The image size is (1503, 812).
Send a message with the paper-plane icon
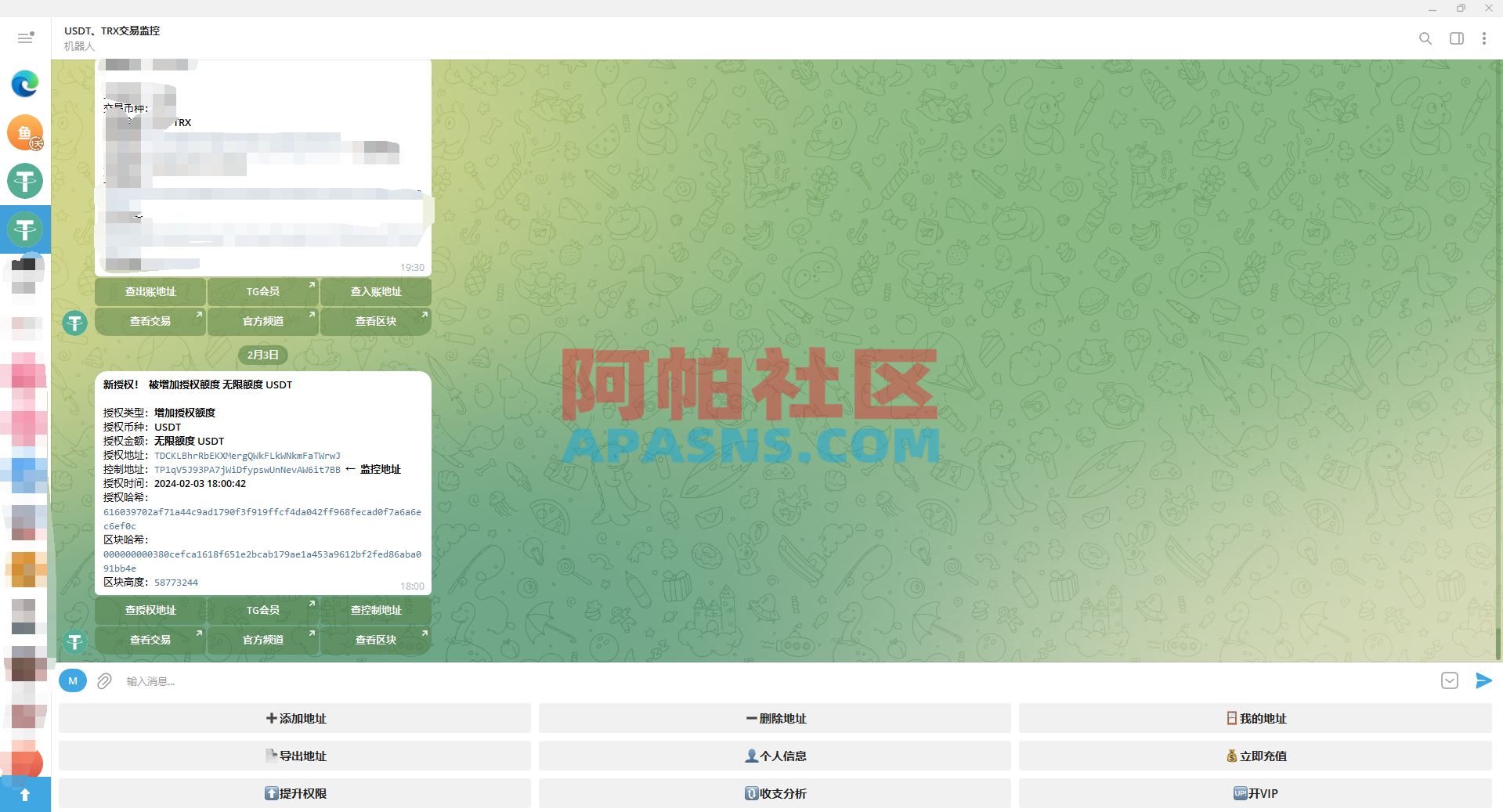tap(1482, 680)
